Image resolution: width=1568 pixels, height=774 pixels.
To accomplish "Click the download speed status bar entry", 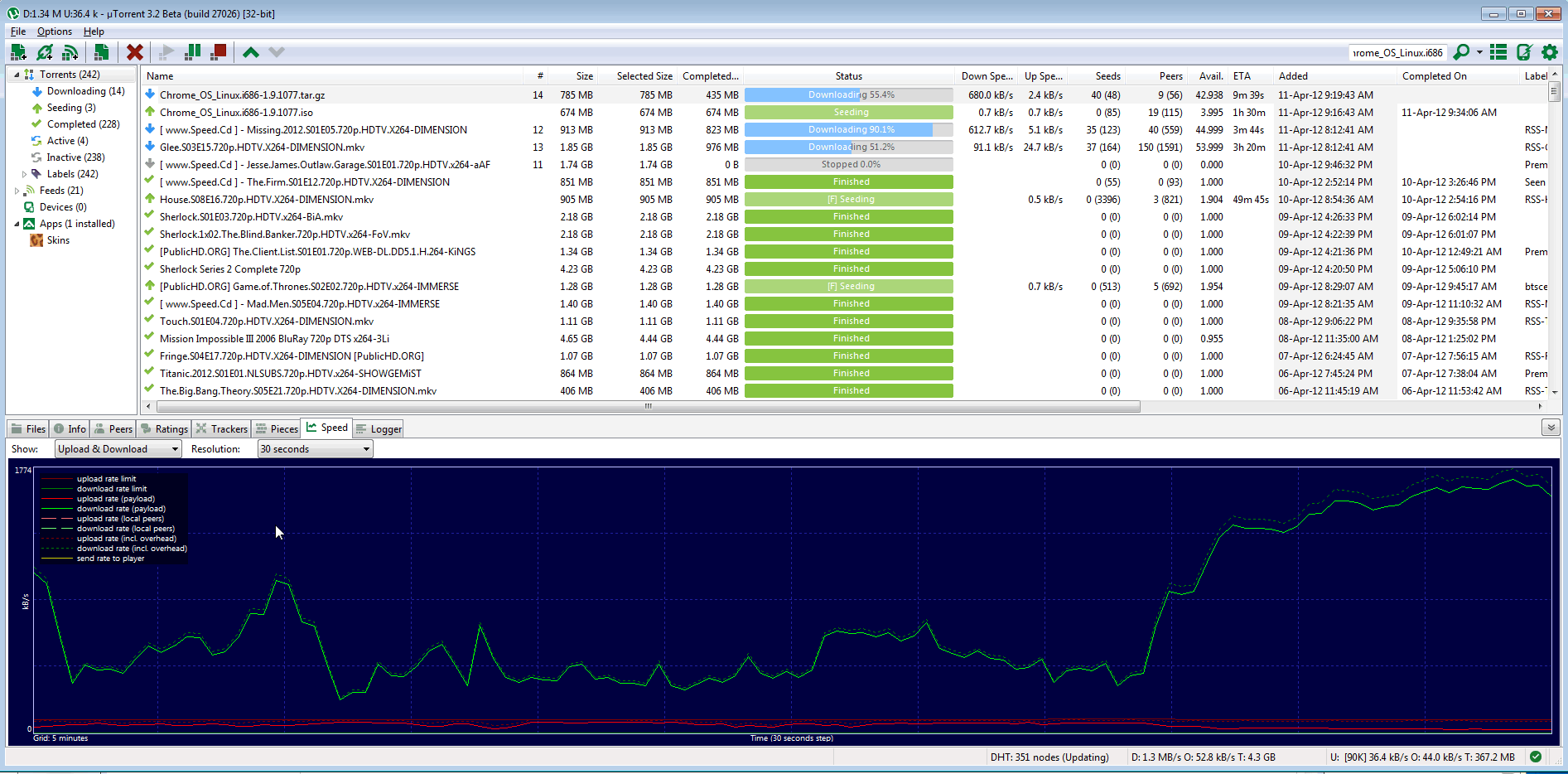I will click(x=1203, y=757).
